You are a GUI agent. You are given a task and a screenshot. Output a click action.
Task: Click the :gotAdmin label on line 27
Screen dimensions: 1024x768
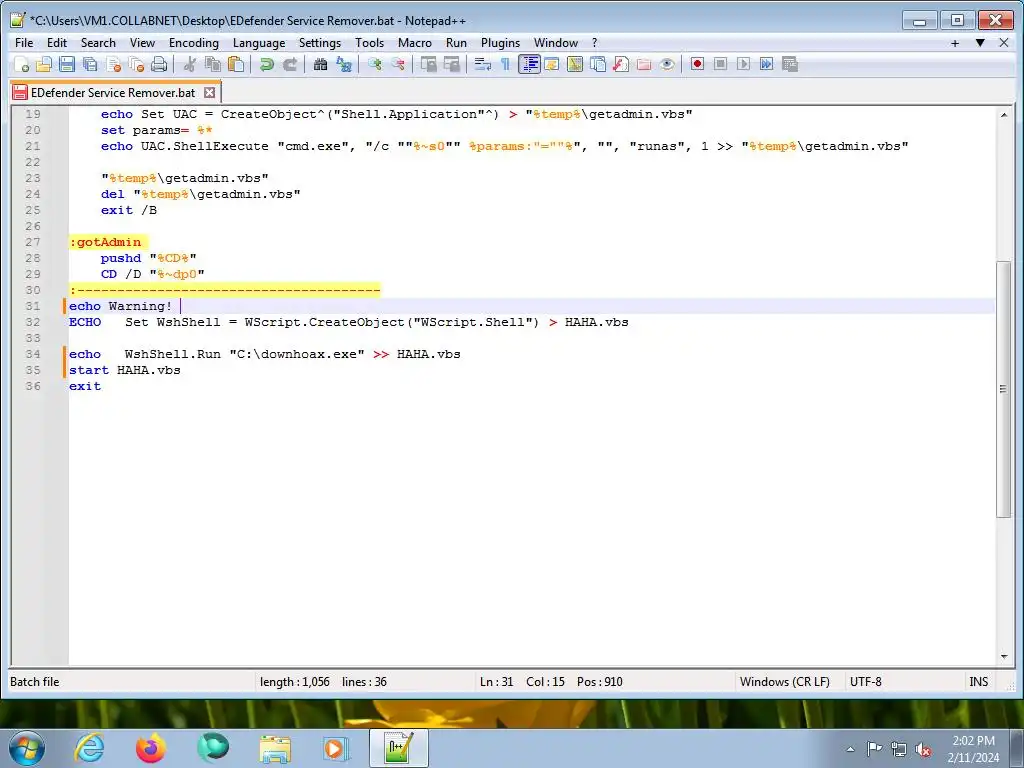tap(105, 242)
